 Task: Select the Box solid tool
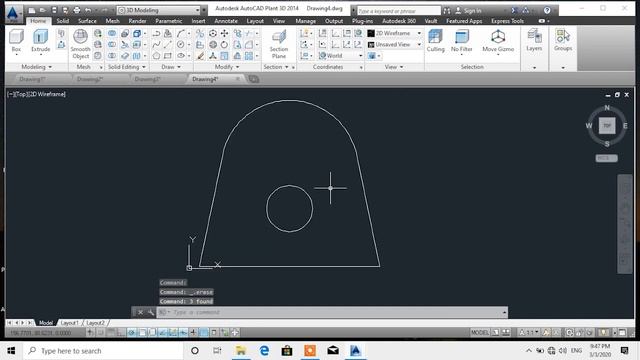tap(16, 41)
